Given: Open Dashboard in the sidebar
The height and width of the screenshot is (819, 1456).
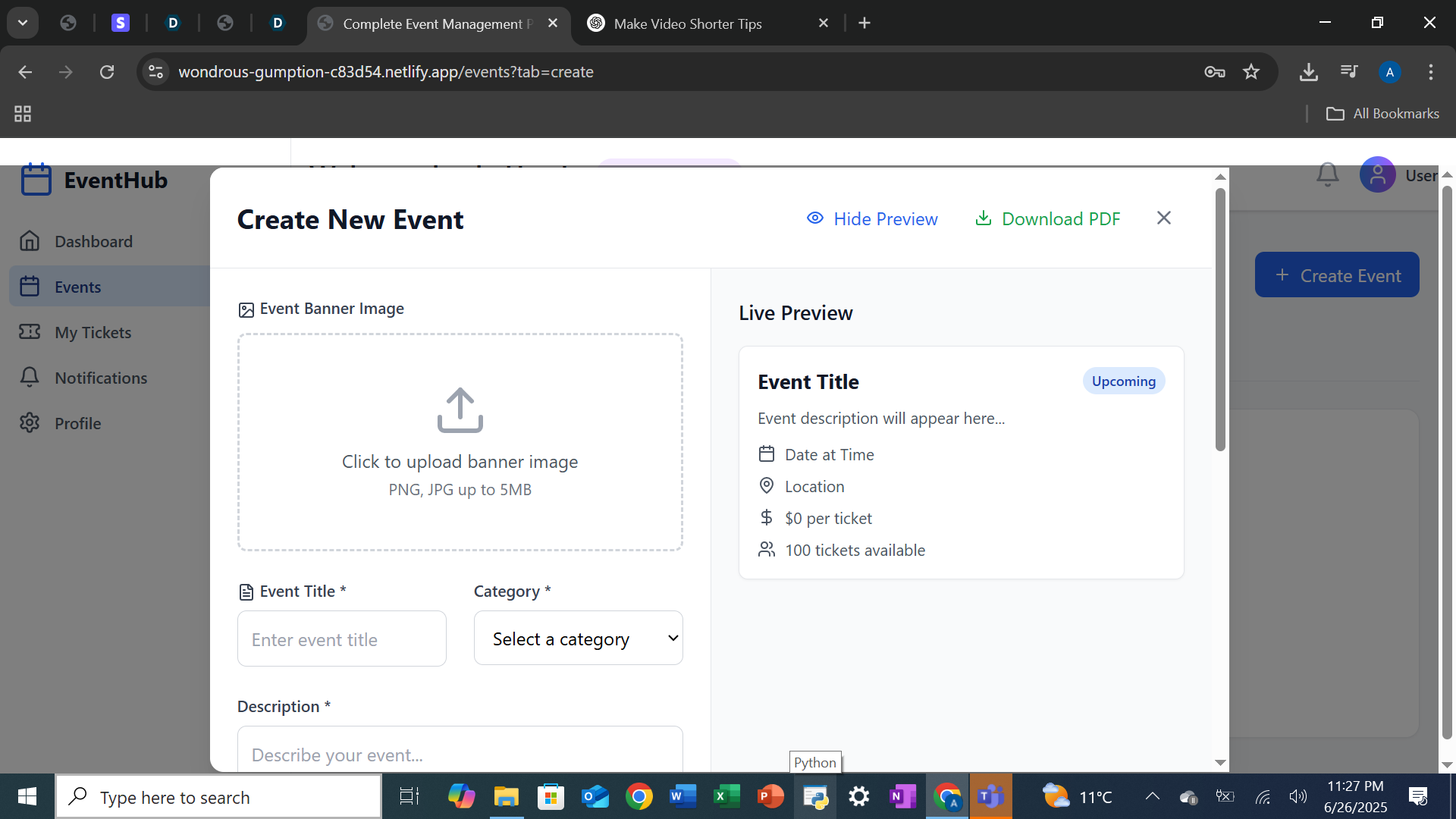Looking at the screenshot, I should click(x=93, y=241).
